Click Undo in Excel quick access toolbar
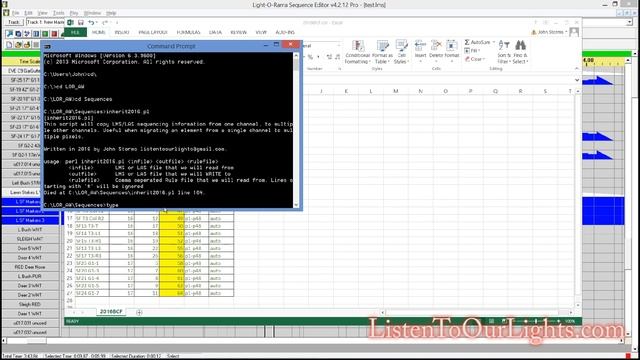This screenshot has height=360, width=640. coord(91,22)
